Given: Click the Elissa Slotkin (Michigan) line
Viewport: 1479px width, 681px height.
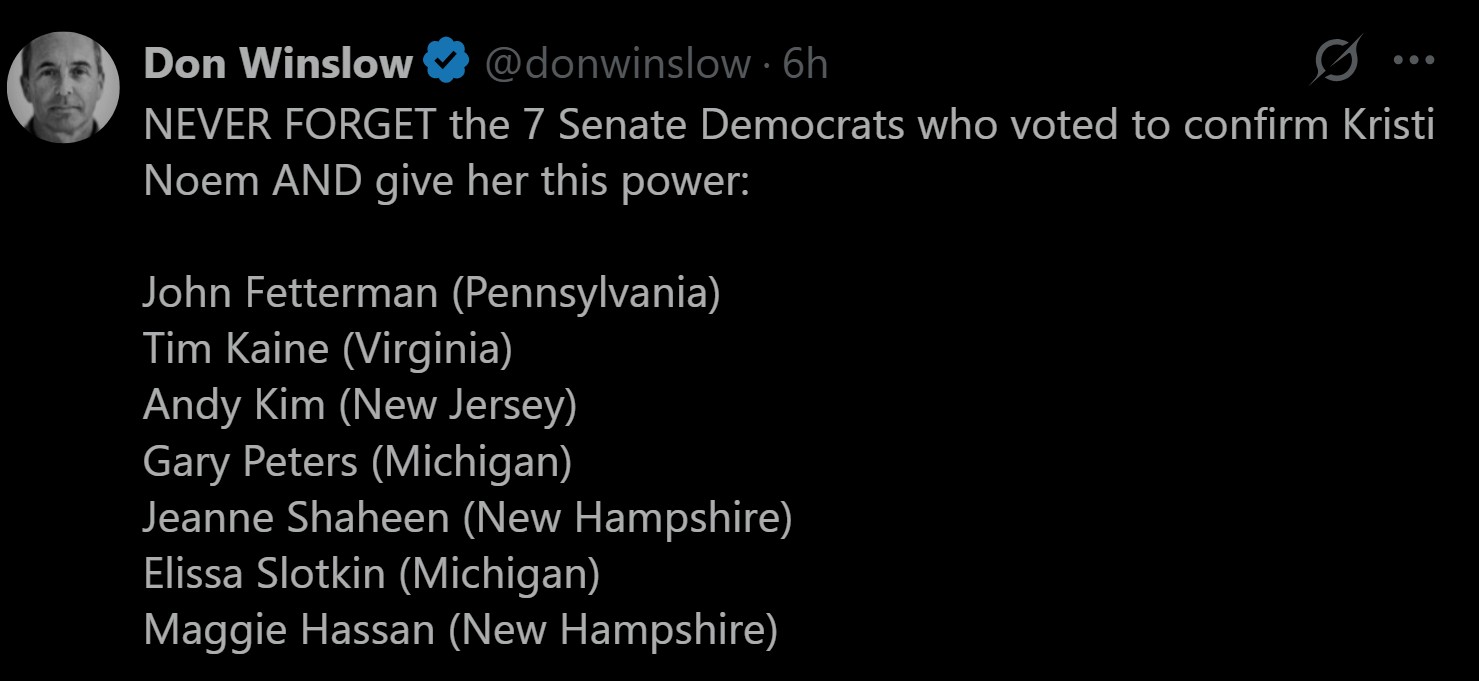Looking at the screenshot, I should (x=371, y=573).
